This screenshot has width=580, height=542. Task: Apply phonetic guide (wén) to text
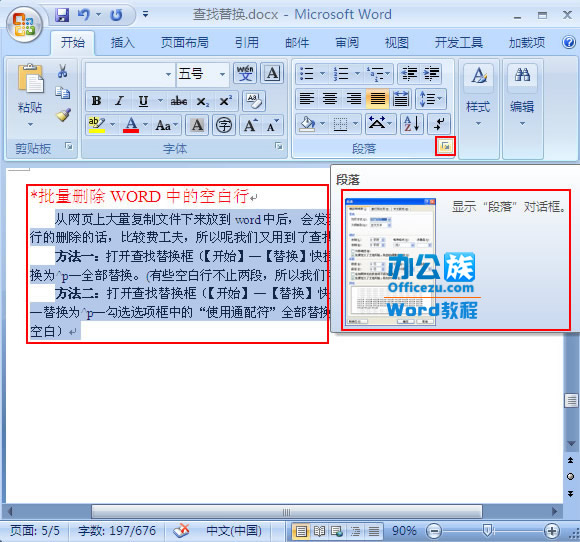245,73
